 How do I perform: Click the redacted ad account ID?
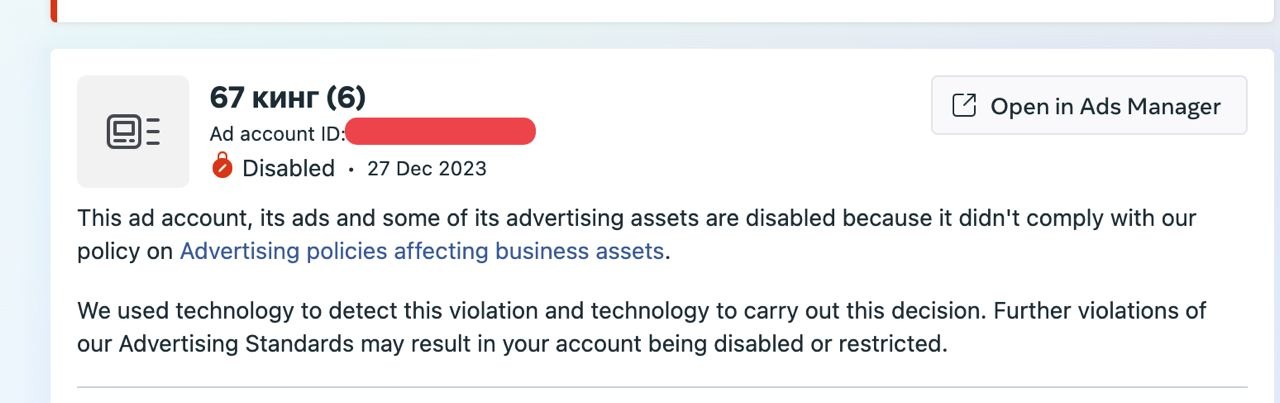pyautogui.click(x=440, y=132)
